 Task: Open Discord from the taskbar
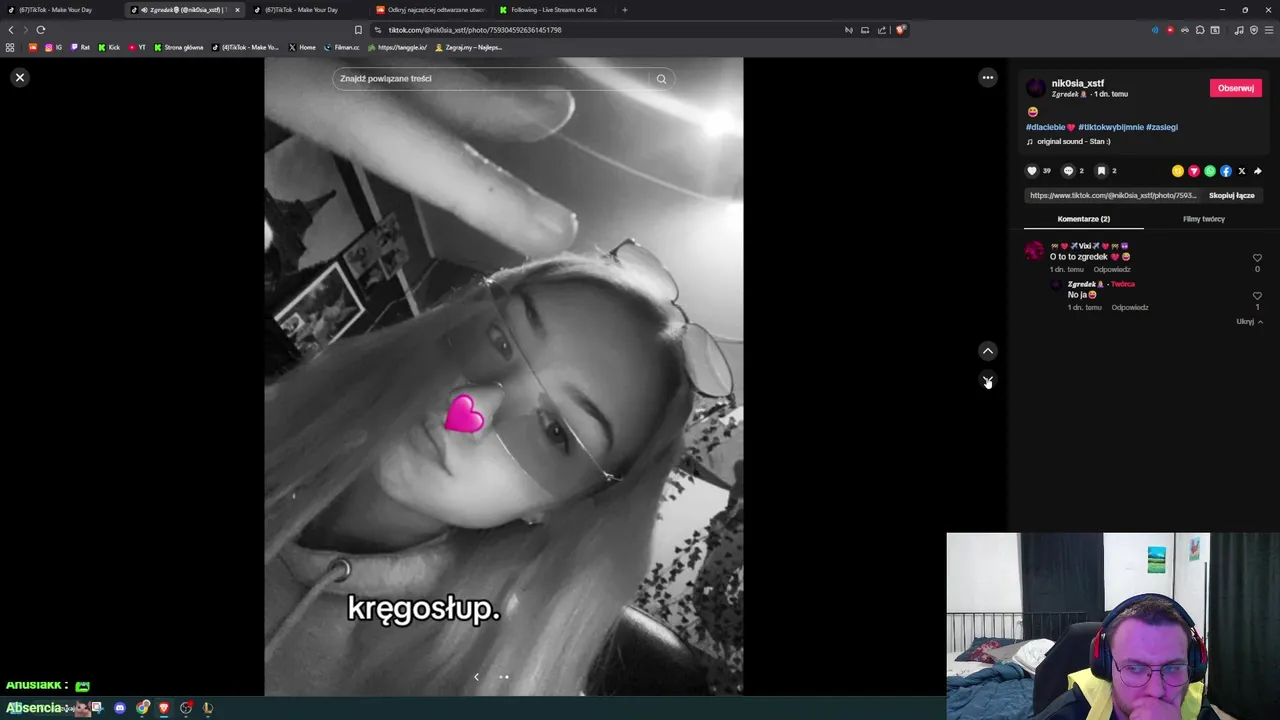tap(120, 708)
